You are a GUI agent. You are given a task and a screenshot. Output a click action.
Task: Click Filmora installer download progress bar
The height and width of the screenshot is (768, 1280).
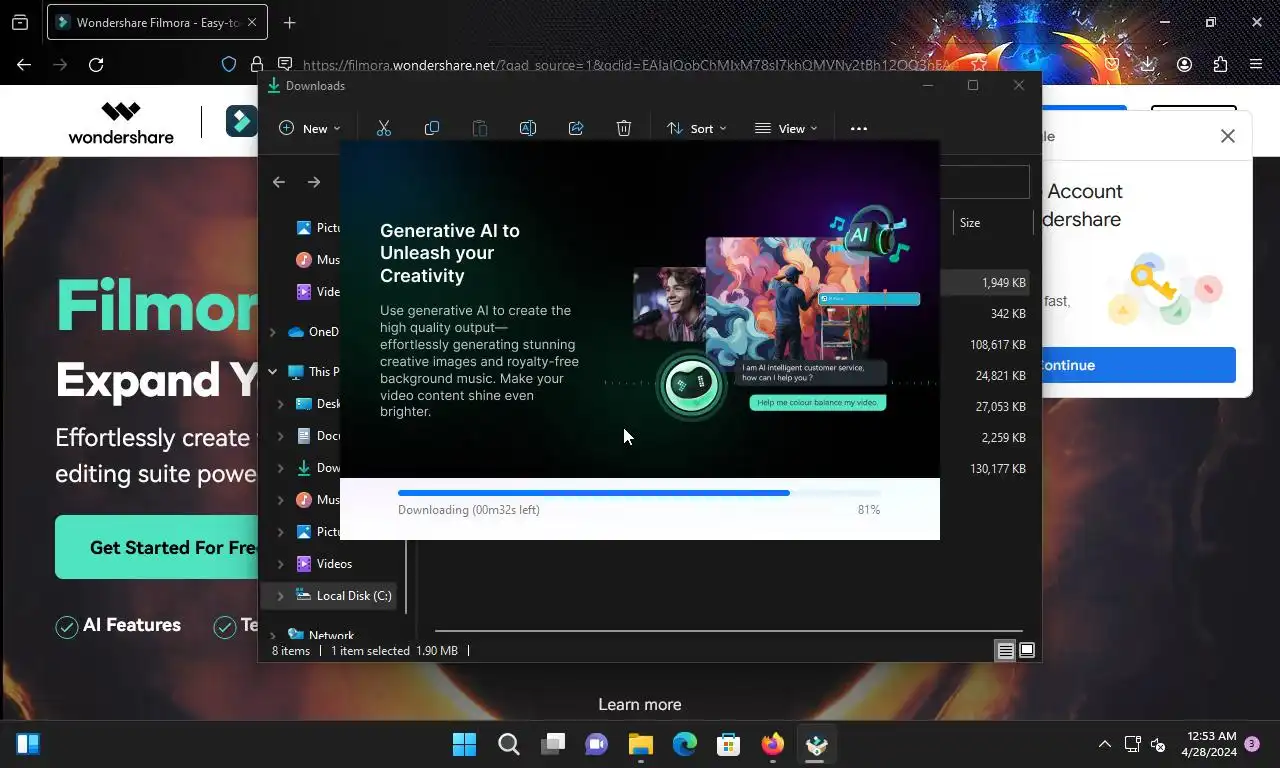pyautogui.click(x=639, y=493)
